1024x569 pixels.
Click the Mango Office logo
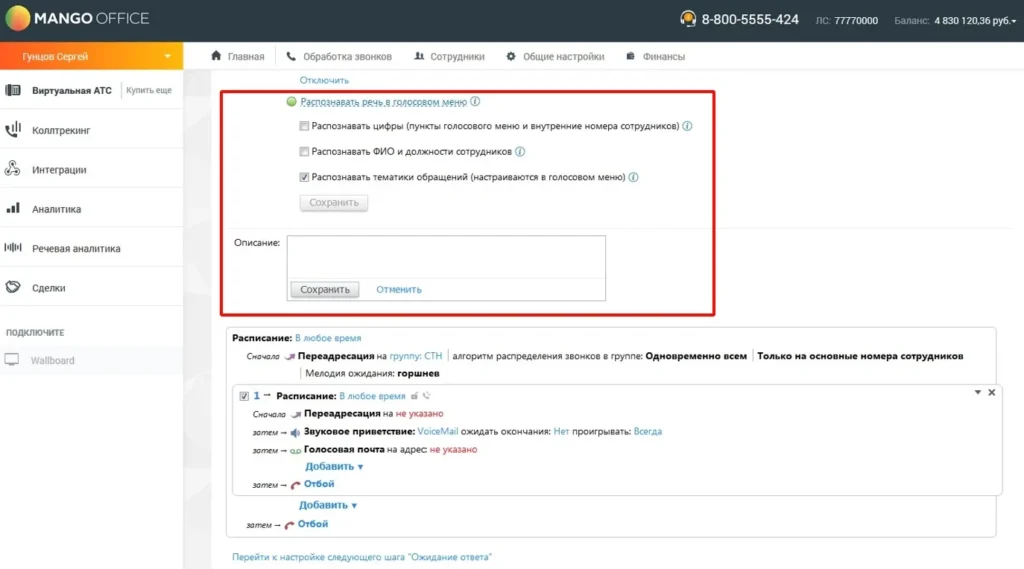pyautogui.click(x=77, y=18)
